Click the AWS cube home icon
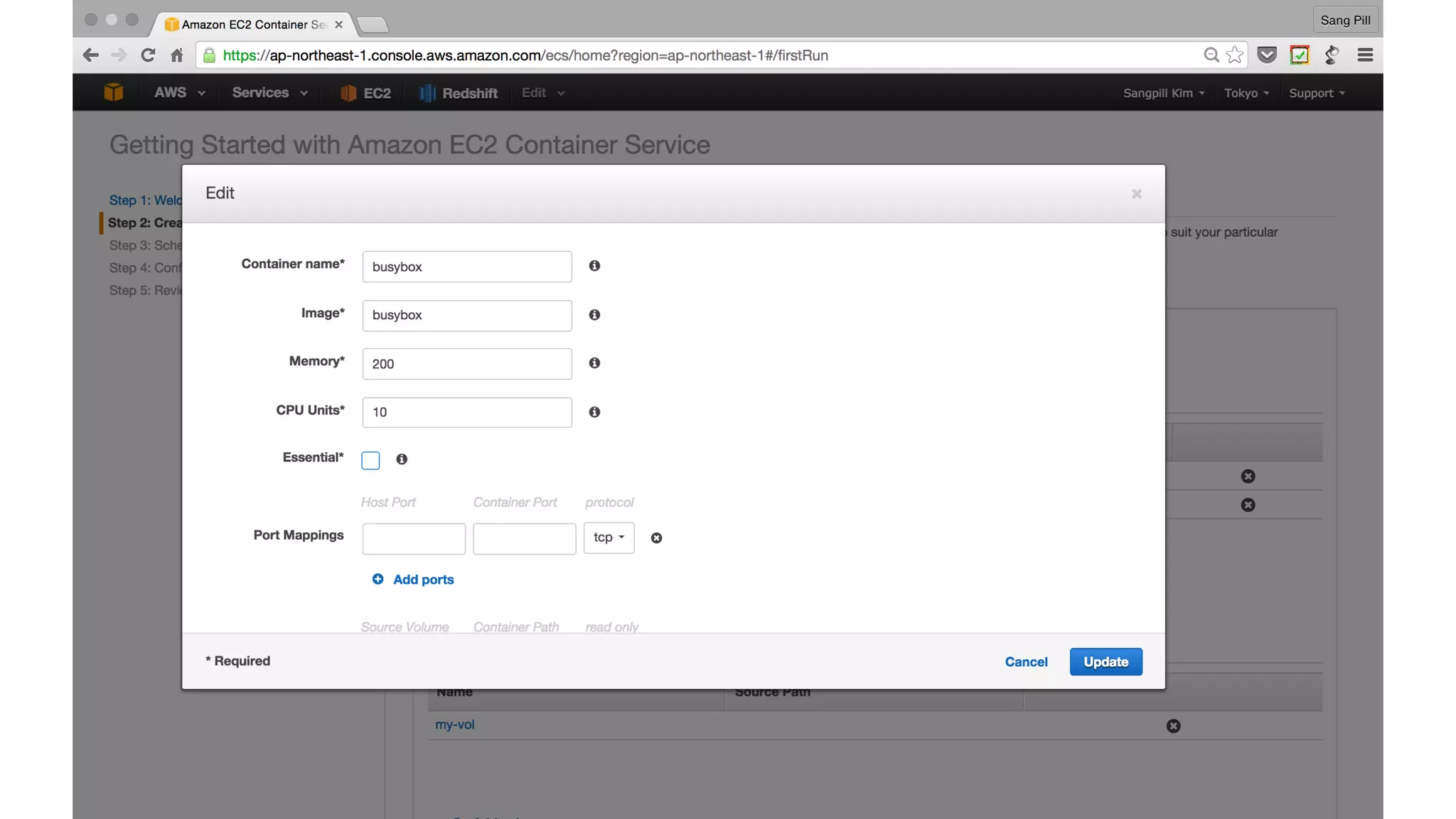Viewport: 1456px width, 819px height. [114, 92]
